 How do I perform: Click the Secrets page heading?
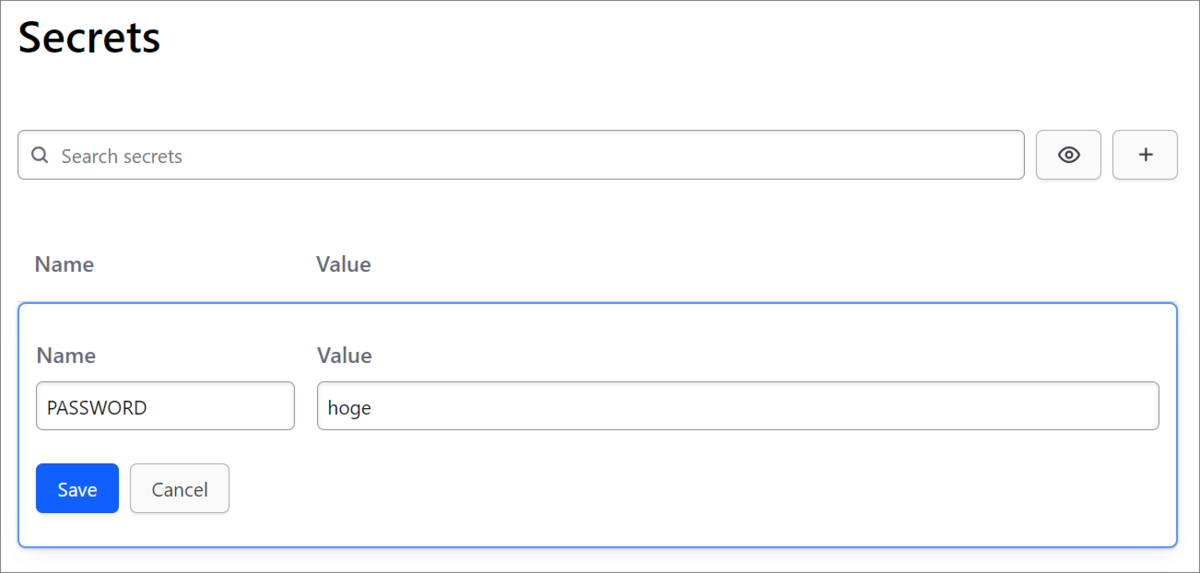89,38
